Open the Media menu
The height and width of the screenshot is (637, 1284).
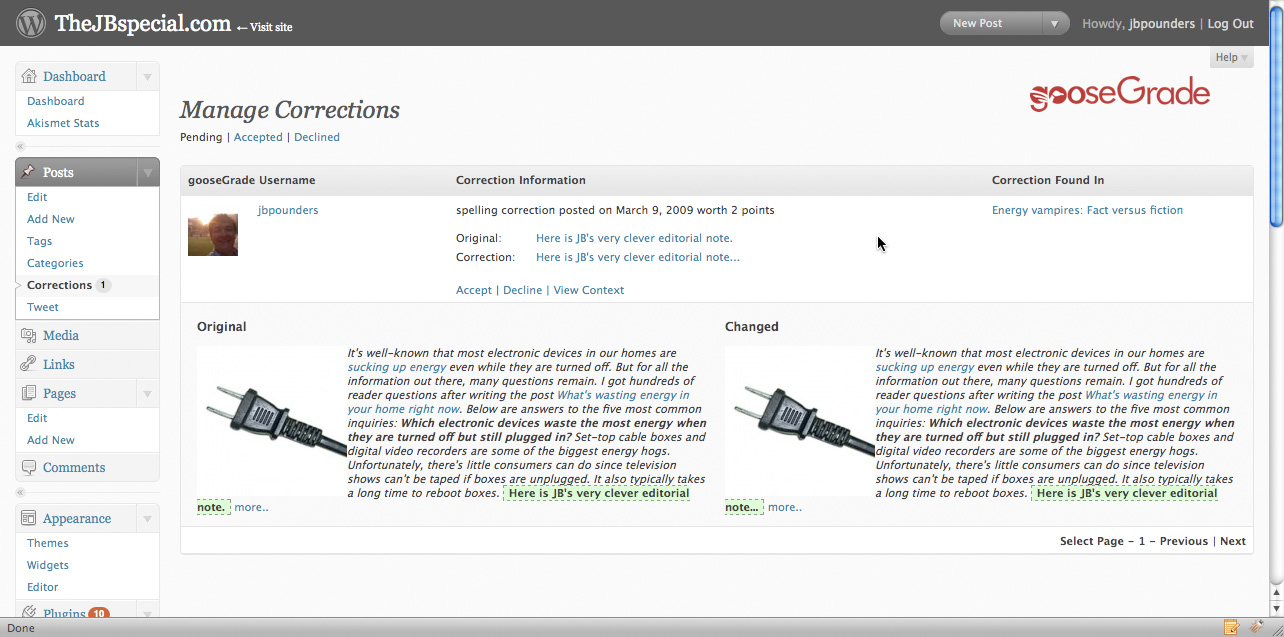[x=61, y=335]
